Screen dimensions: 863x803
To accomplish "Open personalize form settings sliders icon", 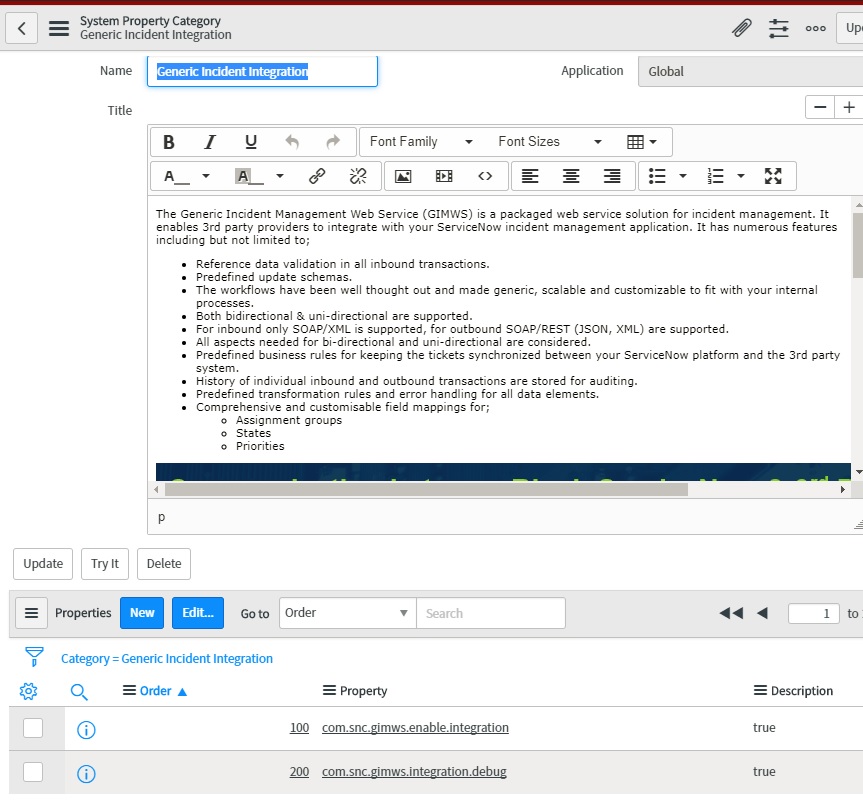I will [778, 28].
